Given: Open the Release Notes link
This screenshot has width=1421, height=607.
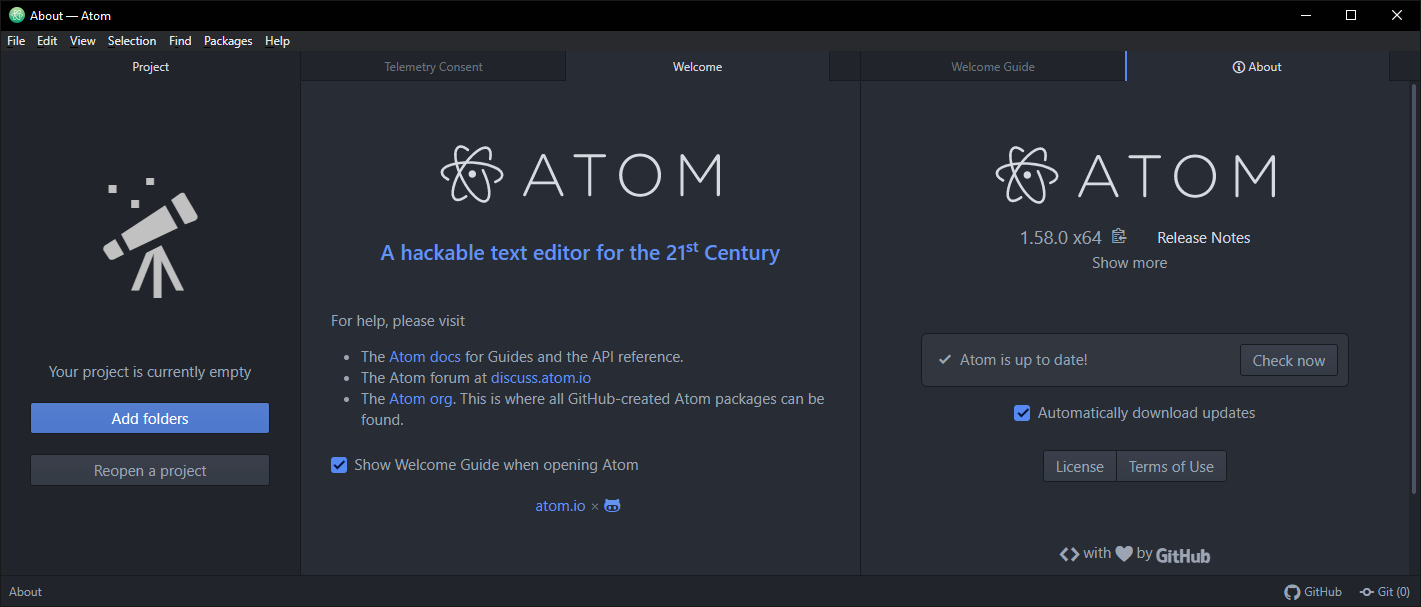Looking at the screenshot, I should pos(1204,238).
